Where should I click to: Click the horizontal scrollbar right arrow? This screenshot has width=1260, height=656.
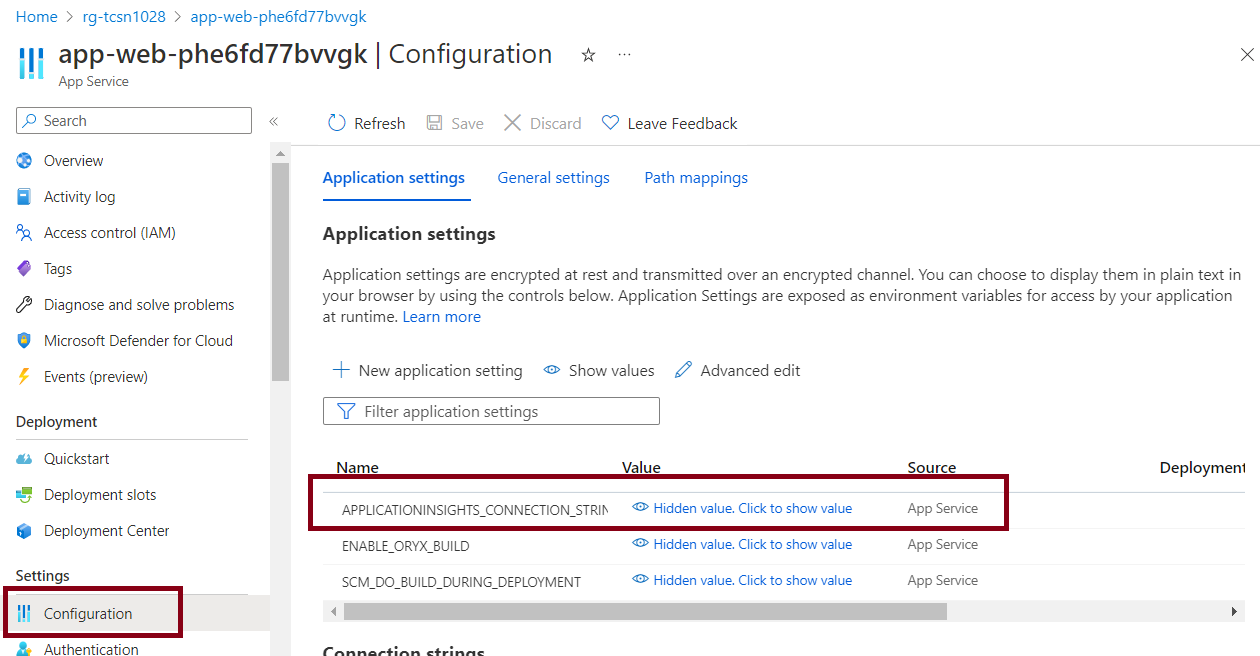(1235, 611)
